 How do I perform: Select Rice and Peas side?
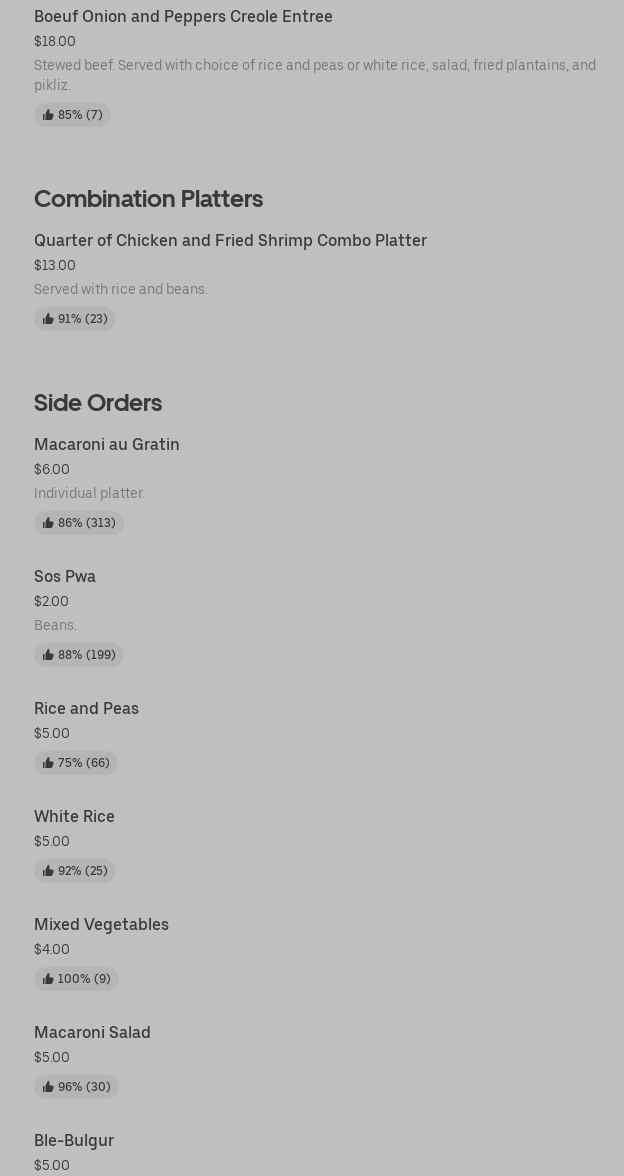(x=86, y=708)
